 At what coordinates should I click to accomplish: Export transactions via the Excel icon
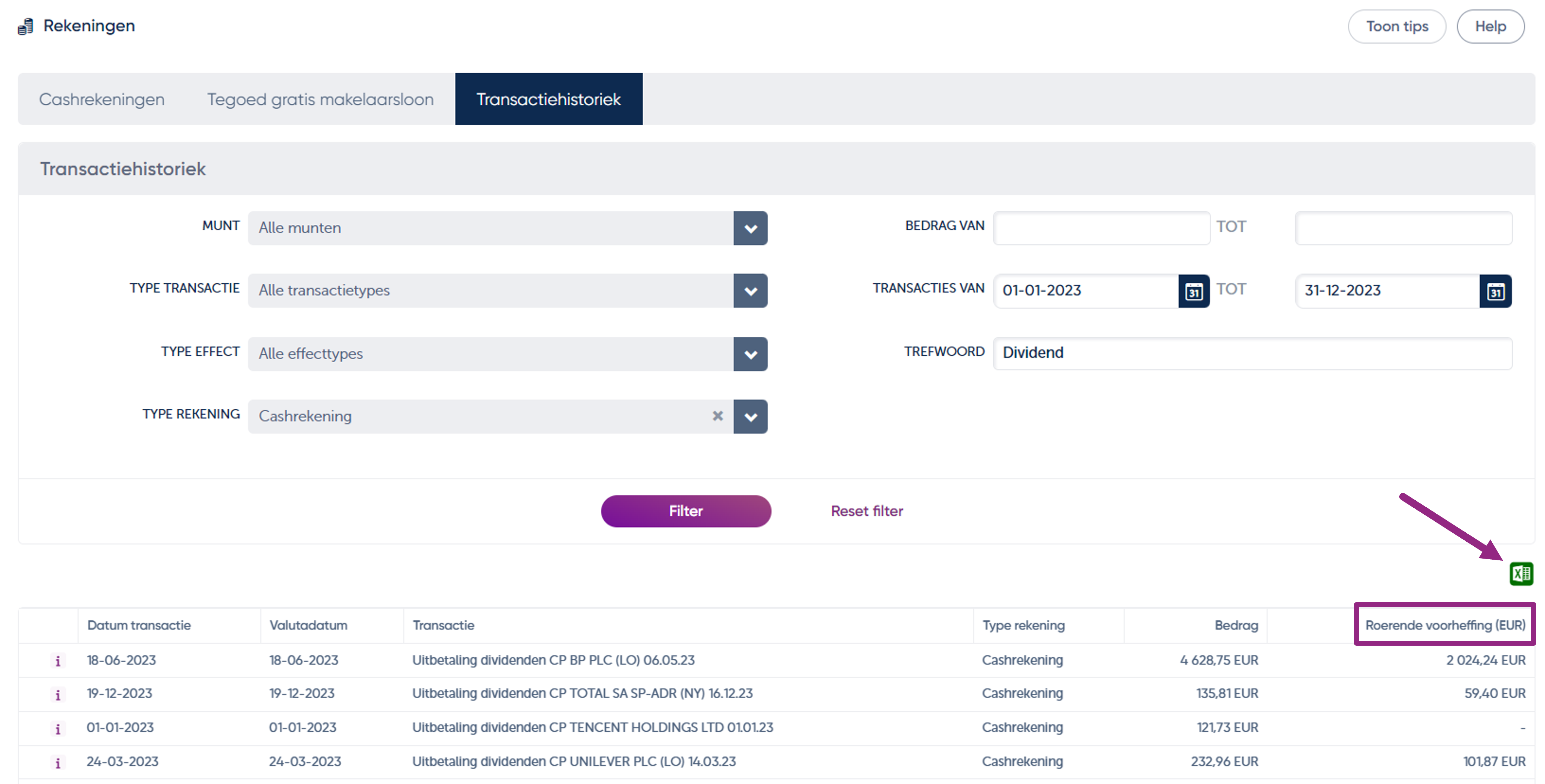(x=1521, y=573)
